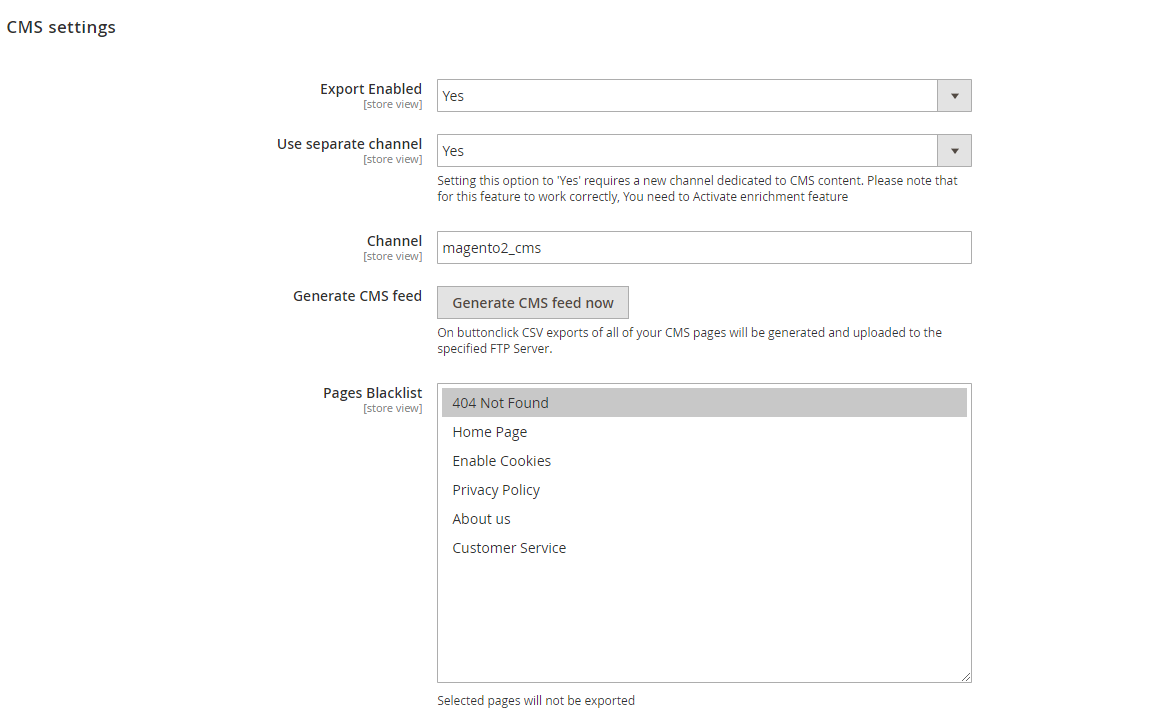Click the Export Enabled field label
Image resolution: width=1165 pixels, height=727 pixels.
[371, 89]
